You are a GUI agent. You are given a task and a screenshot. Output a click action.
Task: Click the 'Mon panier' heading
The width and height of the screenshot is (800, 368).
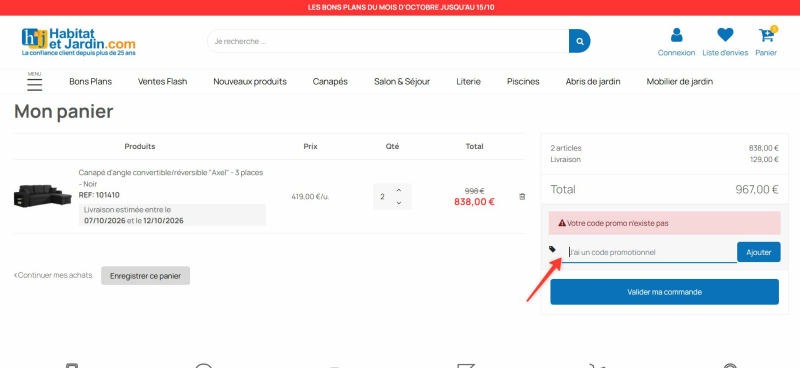[x=64, y=111]
